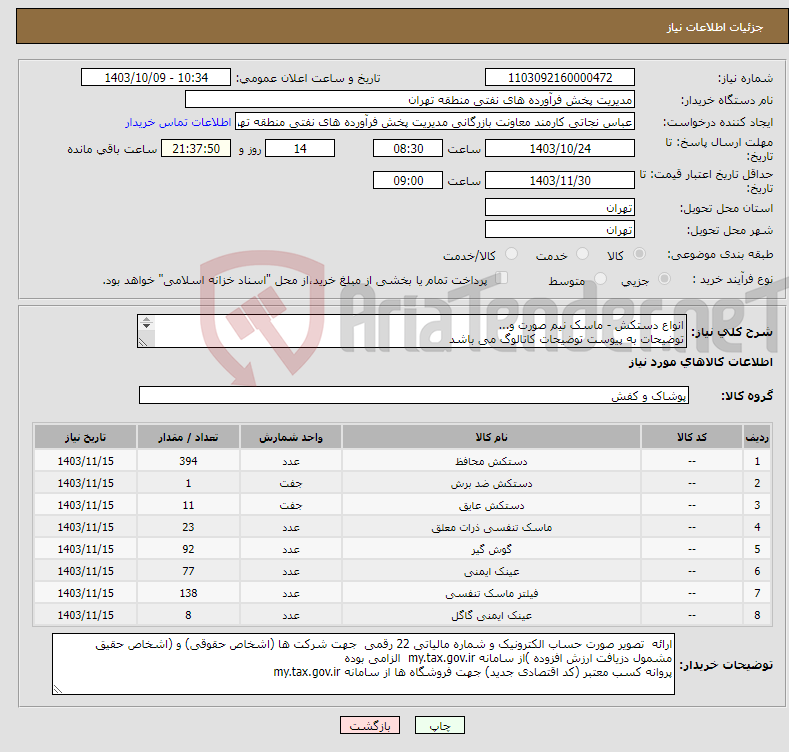Viewport: 789px width, 752px height.
Task: Click the item name دستکش محافظ
Action: [491, 461]
